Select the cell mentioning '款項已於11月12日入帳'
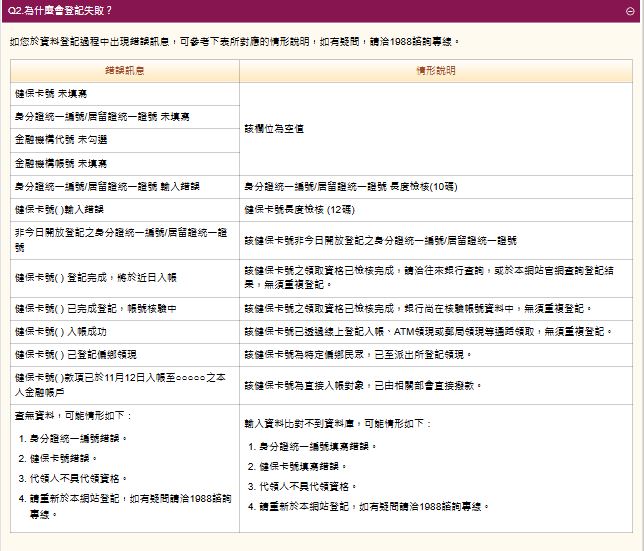644x551 pixels. 125,385
